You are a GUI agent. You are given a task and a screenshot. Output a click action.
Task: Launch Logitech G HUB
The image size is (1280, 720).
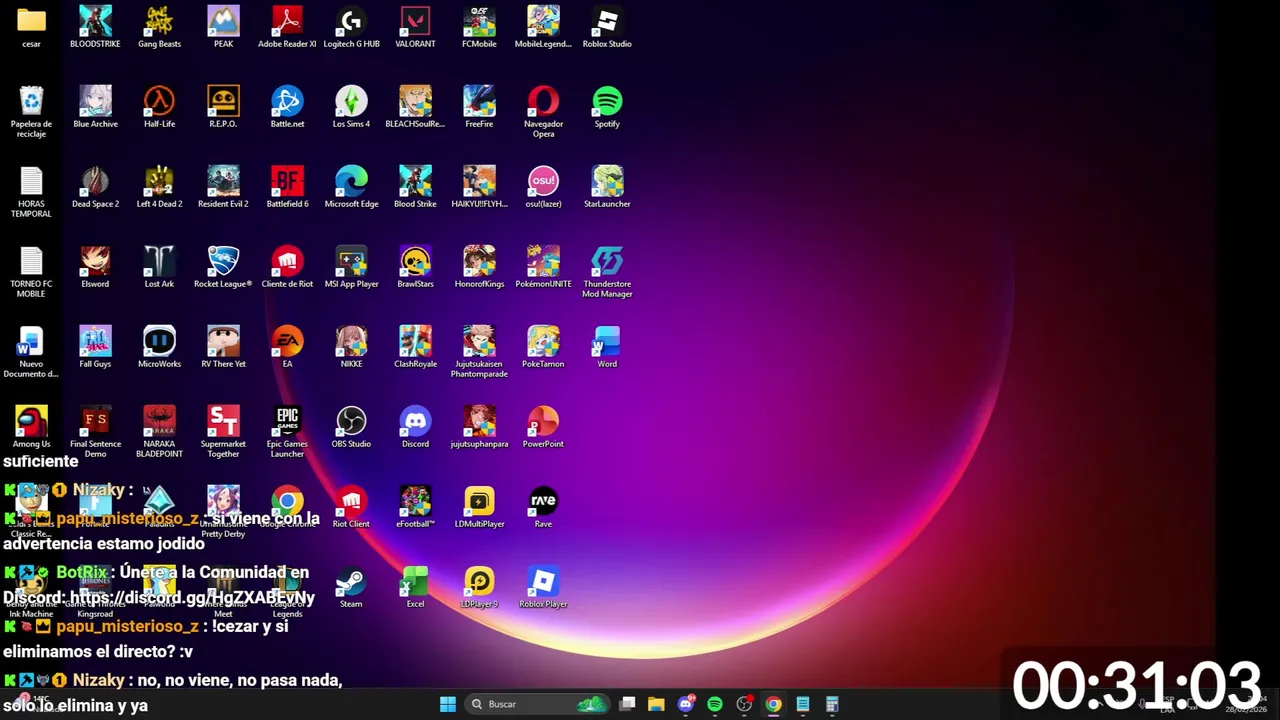click(x=351, y=27)
